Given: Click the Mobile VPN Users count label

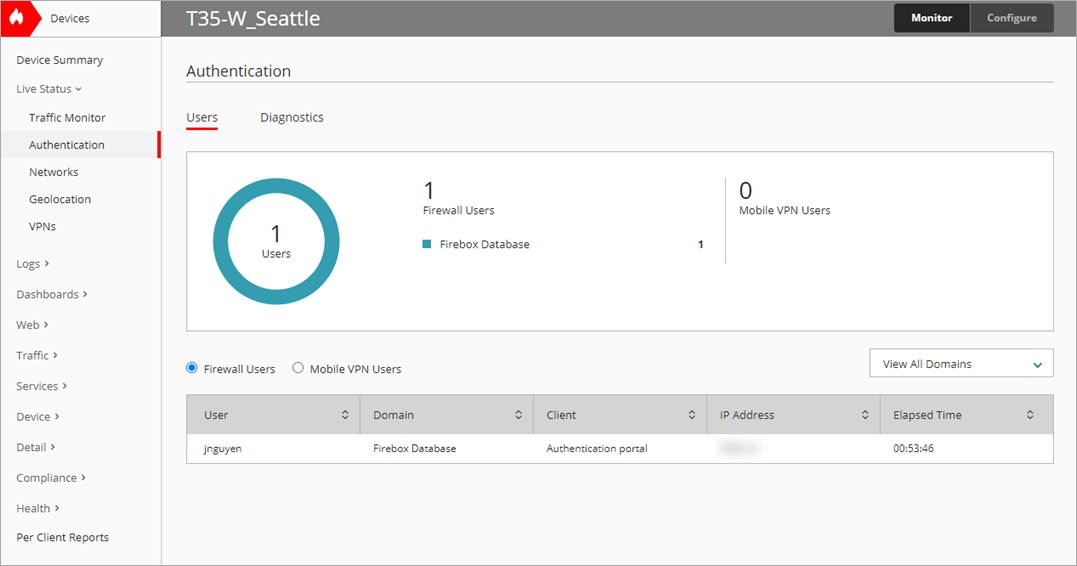Looking at the screenshot, I should coord(784,210).
